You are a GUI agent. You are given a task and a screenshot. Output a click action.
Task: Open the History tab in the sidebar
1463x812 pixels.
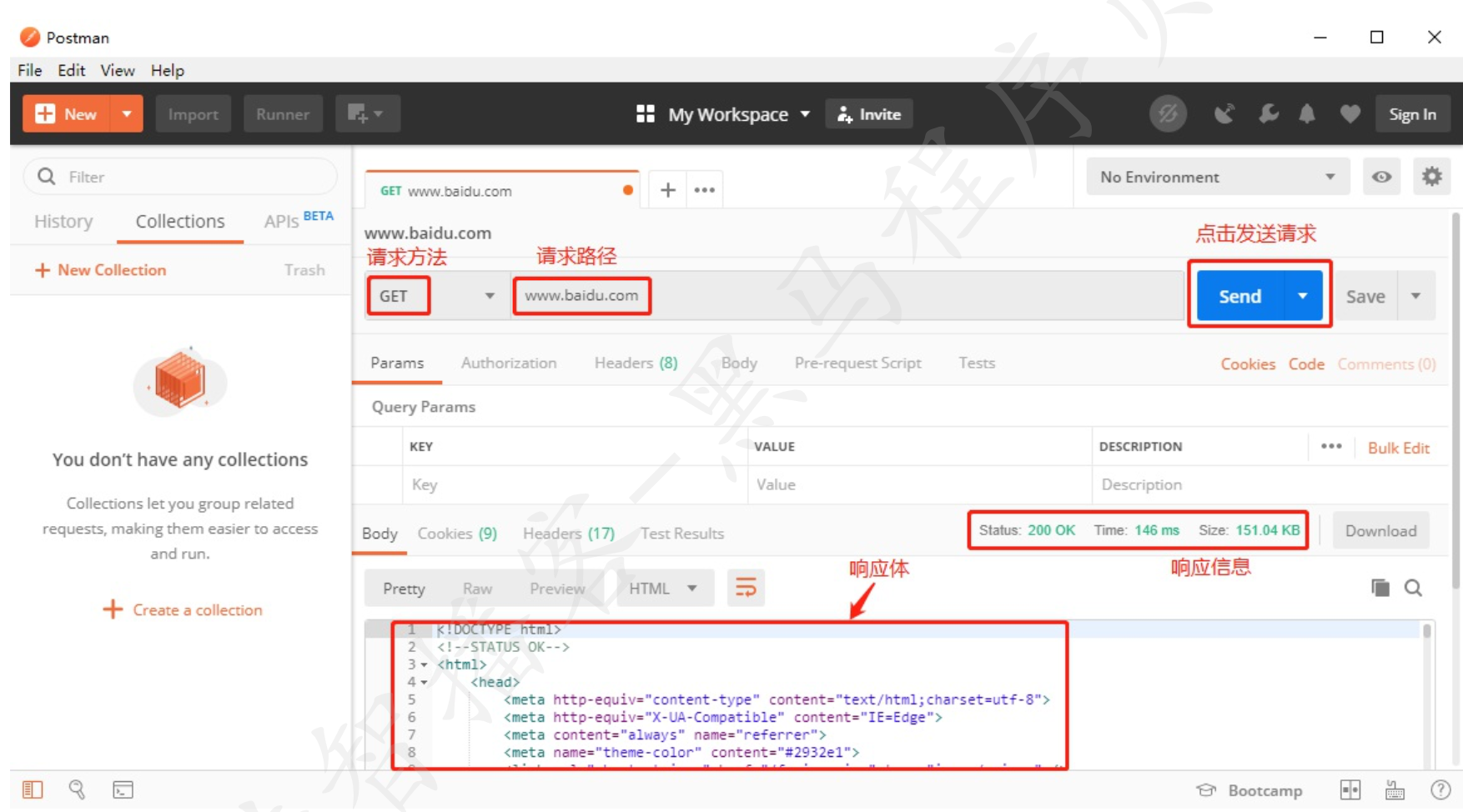pos(63,221)
